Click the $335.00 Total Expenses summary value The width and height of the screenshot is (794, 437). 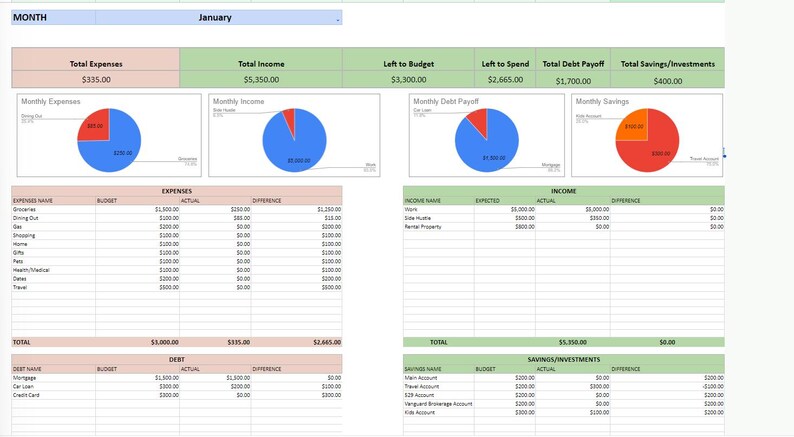point(96,80)
